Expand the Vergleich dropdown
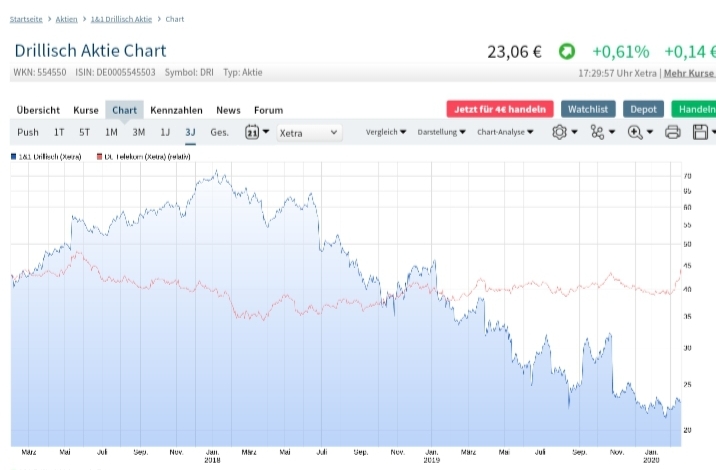 click(x=386, y=132)
